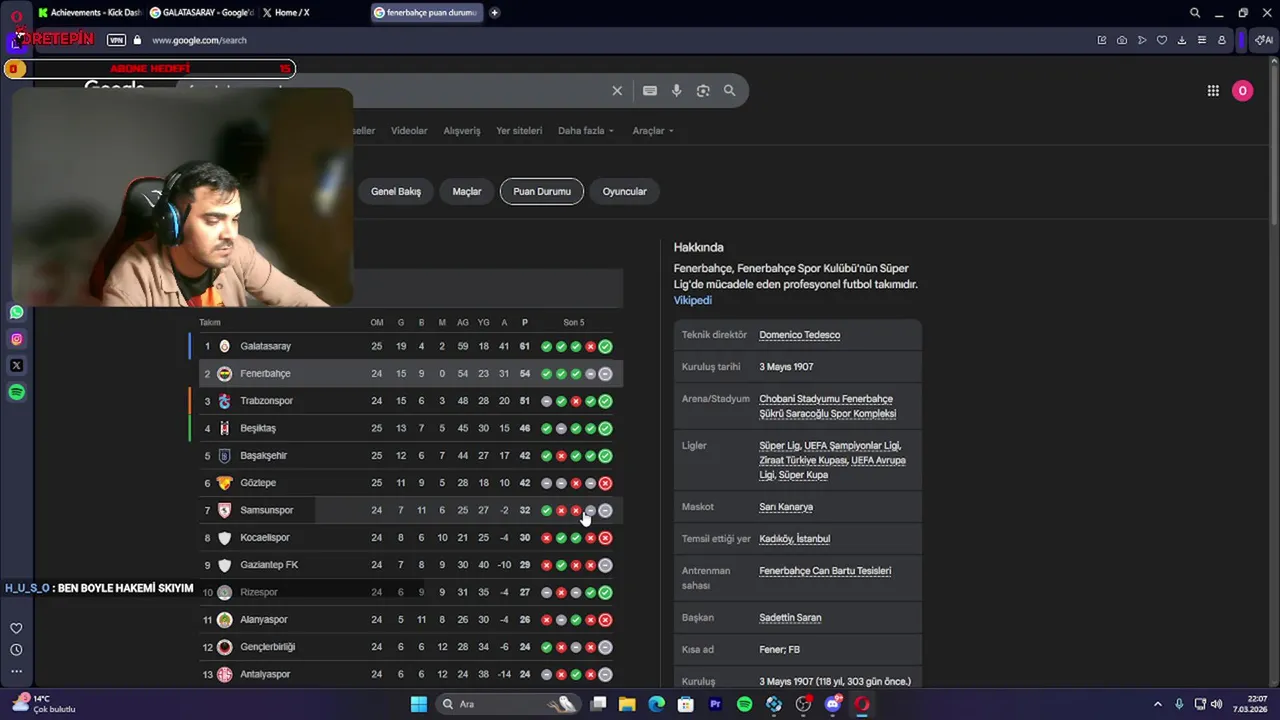Open the Vikipedi link
Image resolution: width=1280 pixels, height=720 pixels.
point(693,300)
